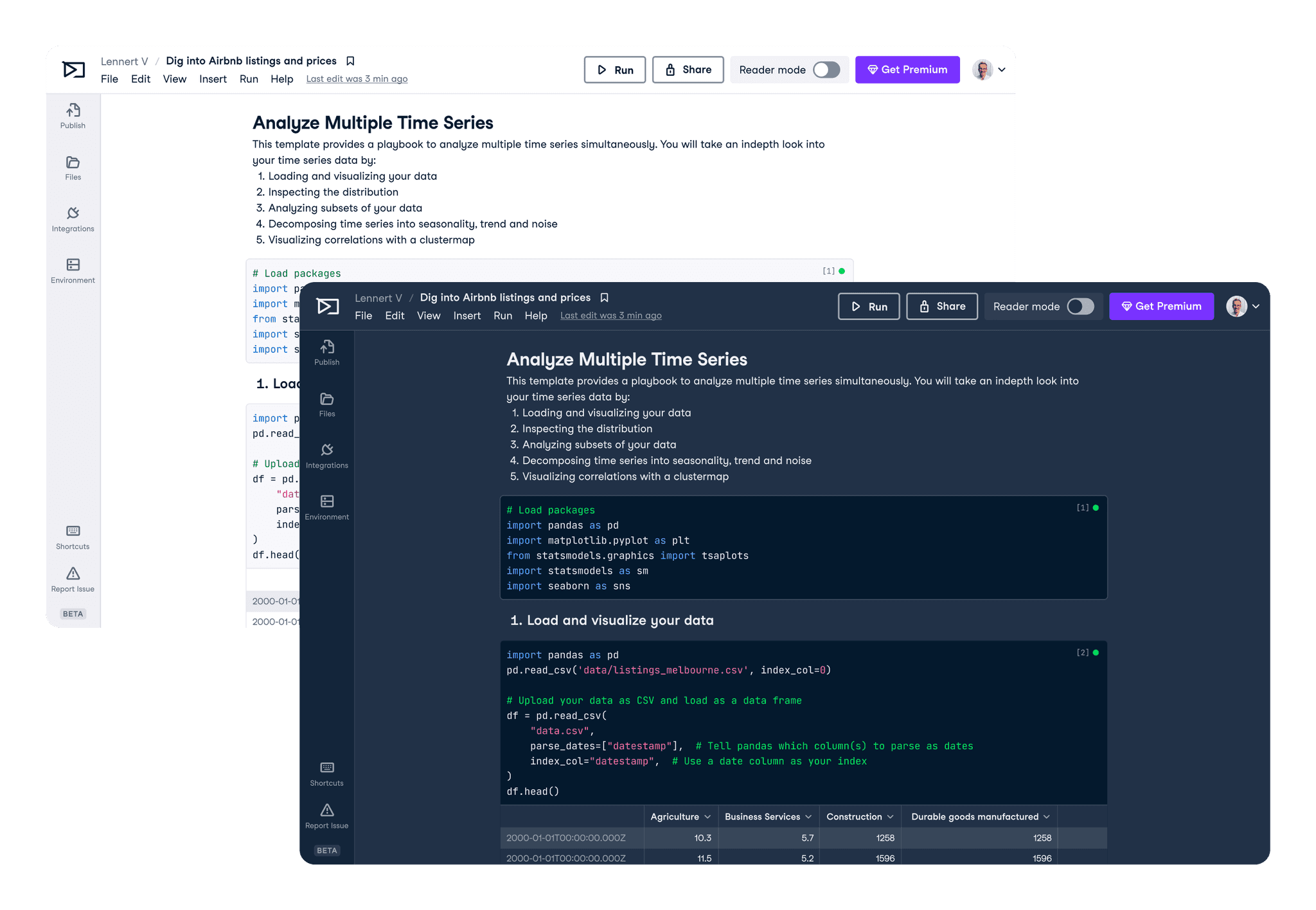Open Files panel in dark sidebar
Image resolution: width=1316 pixels, height=910 pixels.
[326, 404]
